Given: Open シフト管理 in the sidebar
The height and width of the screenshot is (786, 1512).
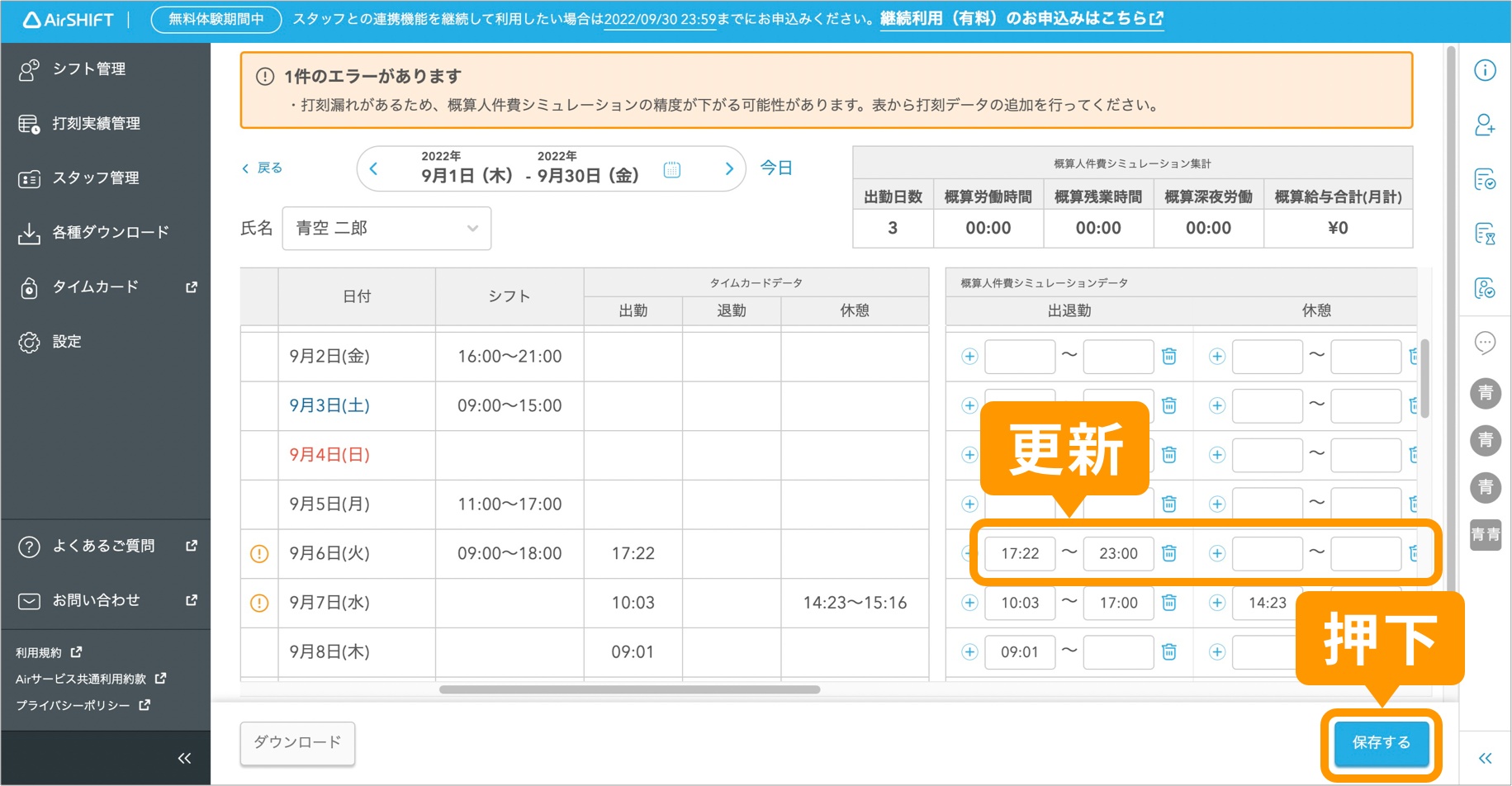Looking at the screenshot, I should pyautogui.click(x=89, y=69).
